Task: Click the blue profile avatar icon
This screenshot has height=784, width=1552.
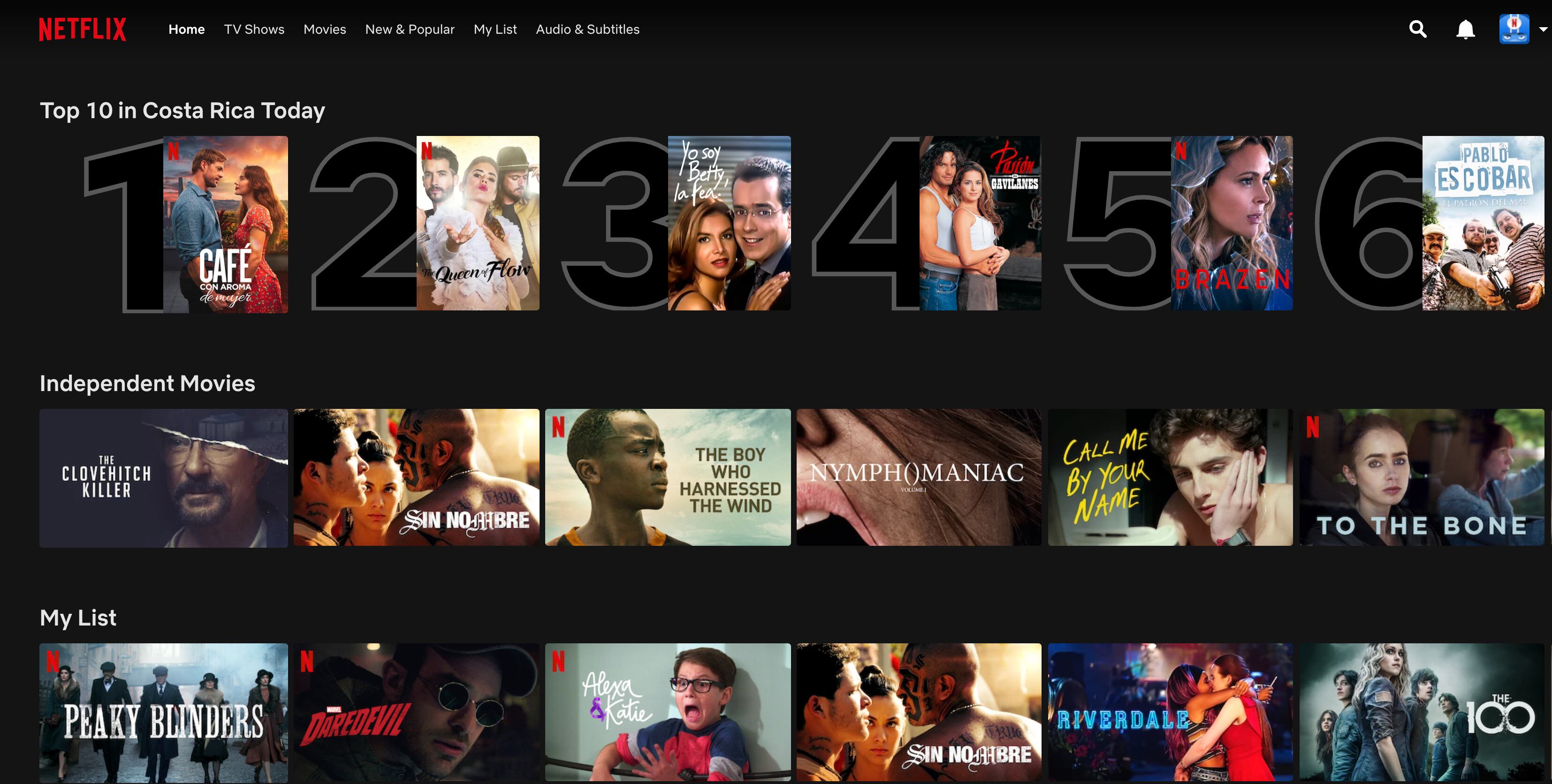Action: [x=1514, y=29]
